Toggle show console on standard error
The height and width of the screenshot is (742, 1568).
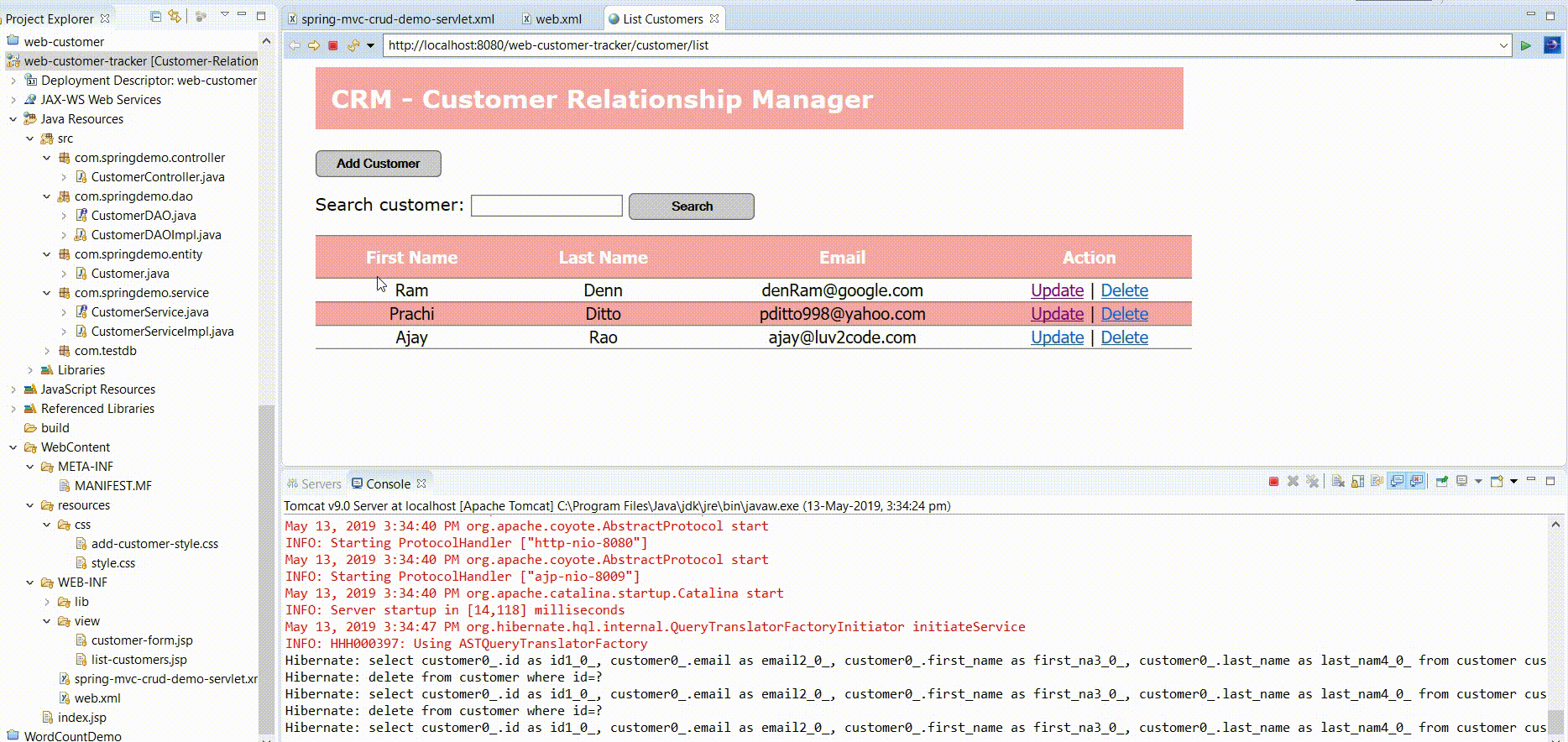point(1416,482)
